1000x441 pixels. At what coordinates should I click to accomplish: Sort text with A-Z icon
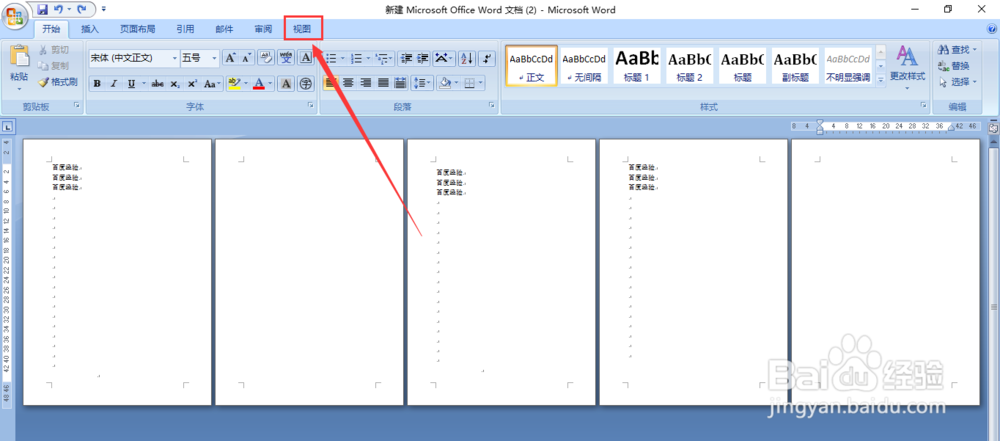[x=467, y=59]
